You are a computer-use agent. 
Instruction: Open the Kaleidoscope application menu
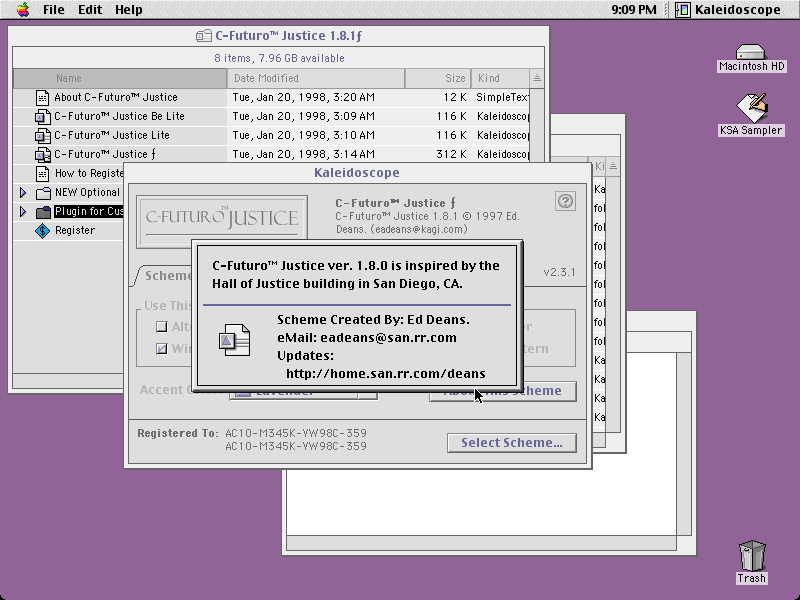tap(729, 10)
